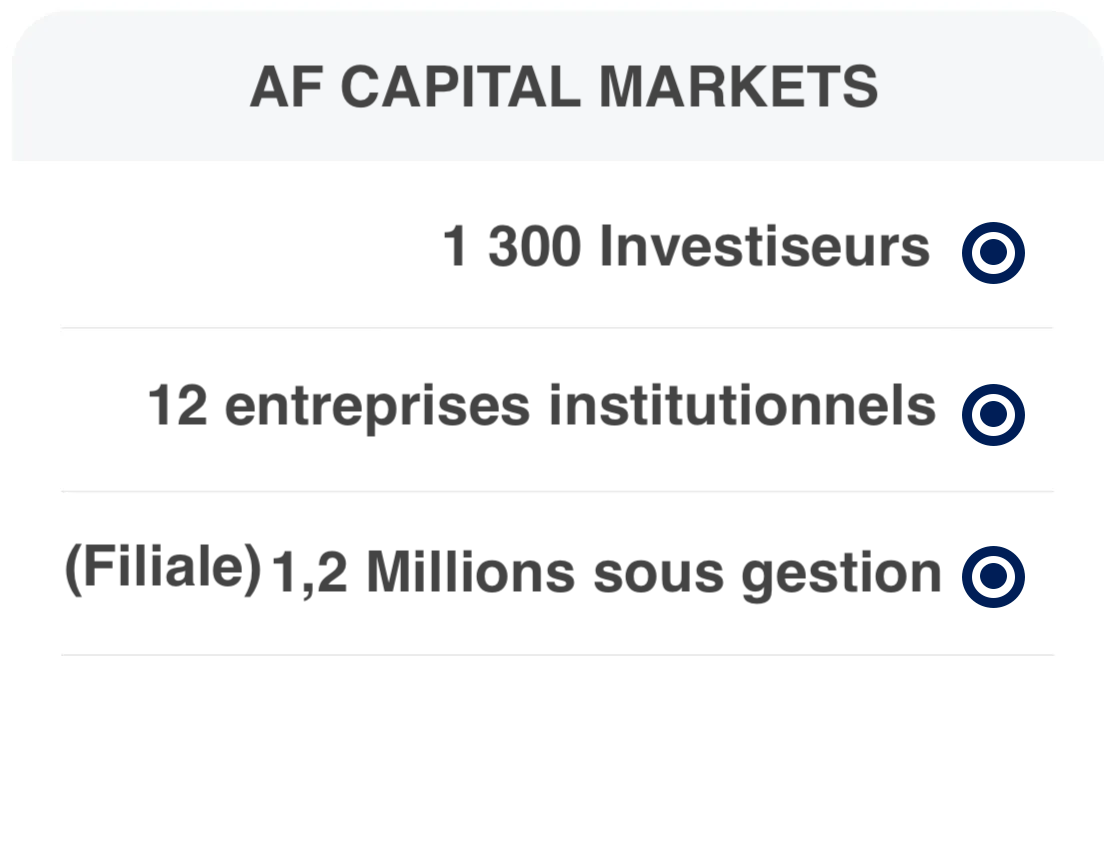Choose the radio icon next to "12 entreprises institutionnels"

pyautogui.click(x=993, y=414)
